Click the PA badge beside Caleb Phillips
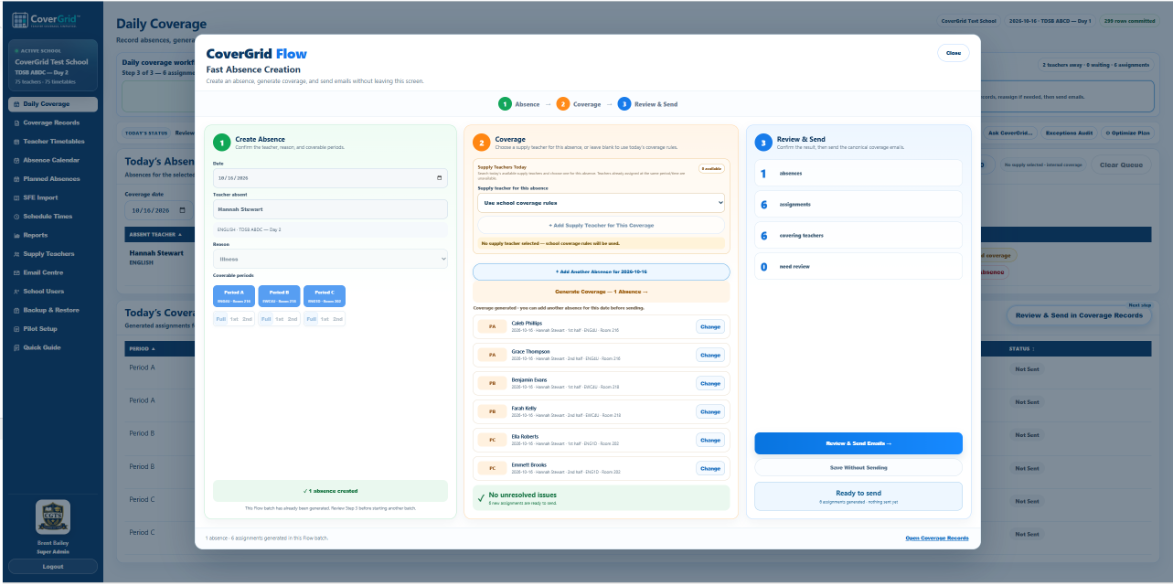The height and width of the screenshot is (584, 1173). [492, 327]
